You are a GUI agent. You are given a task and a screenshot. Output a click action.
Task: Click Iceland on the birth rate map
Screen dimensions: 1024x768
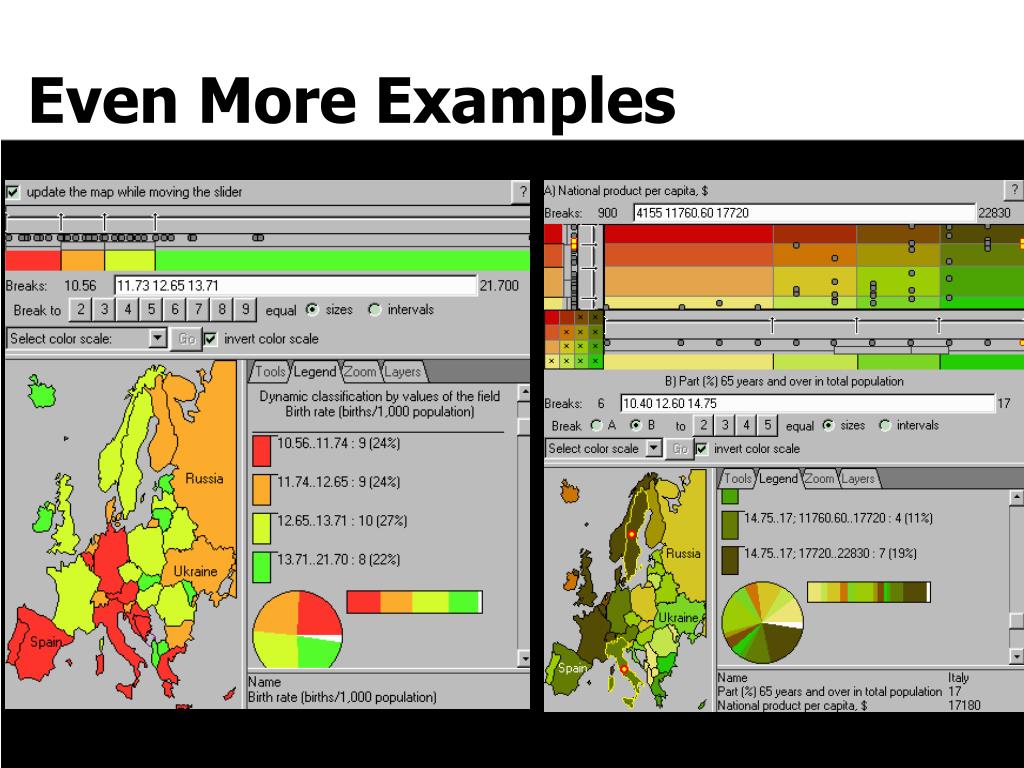(42, 392)
